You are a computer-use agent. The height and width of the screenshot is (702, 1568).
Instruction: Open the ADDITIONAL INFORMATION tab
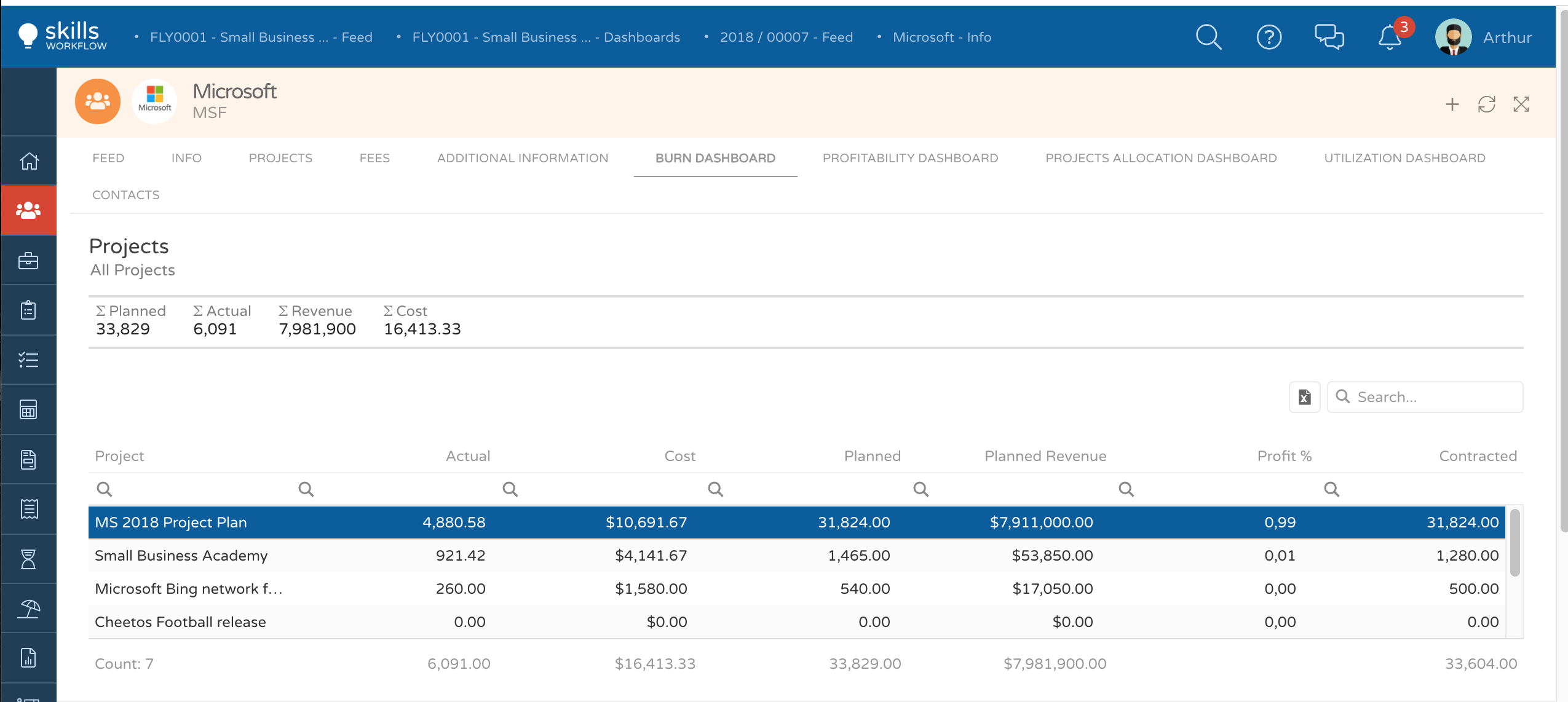523,158
